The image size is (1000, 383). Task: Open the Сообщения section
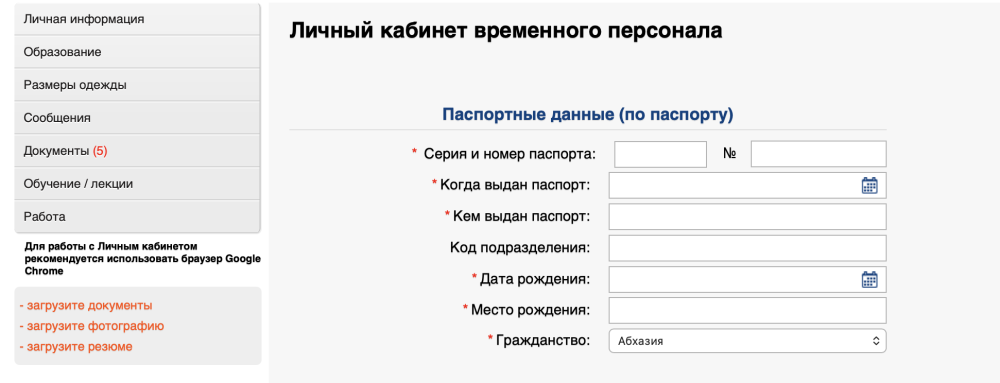click(x=137, y=118)
